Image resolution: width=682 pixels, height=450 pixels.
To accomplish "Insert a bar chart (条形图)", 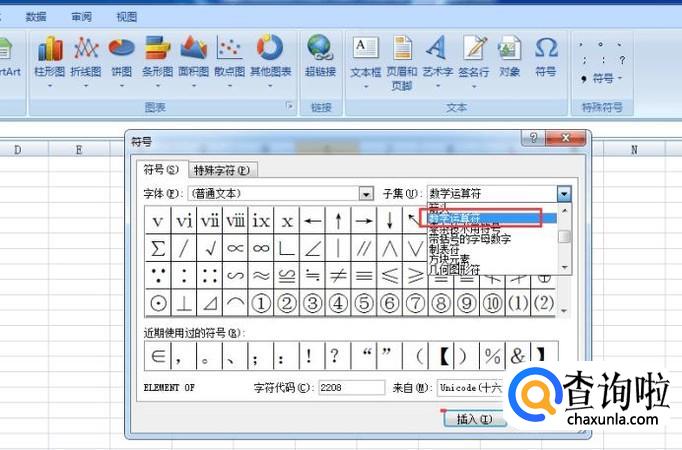I will [x=157, y=60].
